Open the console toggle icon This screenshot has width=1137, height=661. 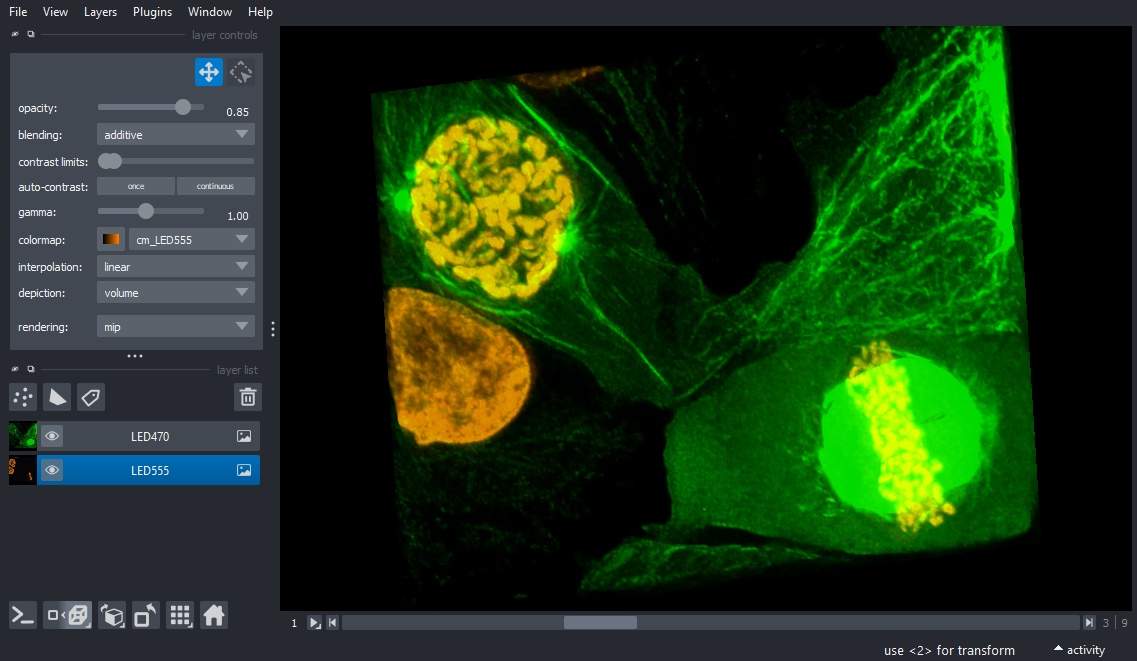pyautogui.click(x=22, y=615)
